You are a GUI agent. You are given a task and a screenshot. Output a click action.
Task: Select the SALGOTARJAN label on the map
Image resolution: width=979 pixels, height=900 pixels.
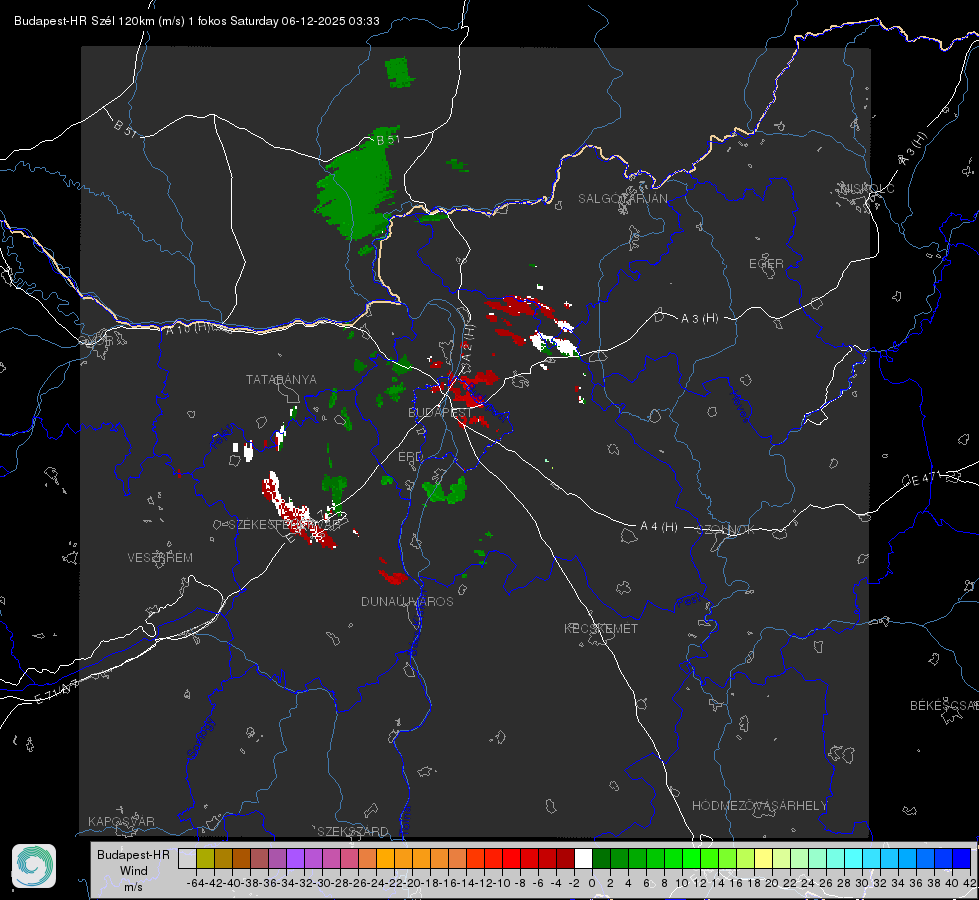(x=622, y=199)
